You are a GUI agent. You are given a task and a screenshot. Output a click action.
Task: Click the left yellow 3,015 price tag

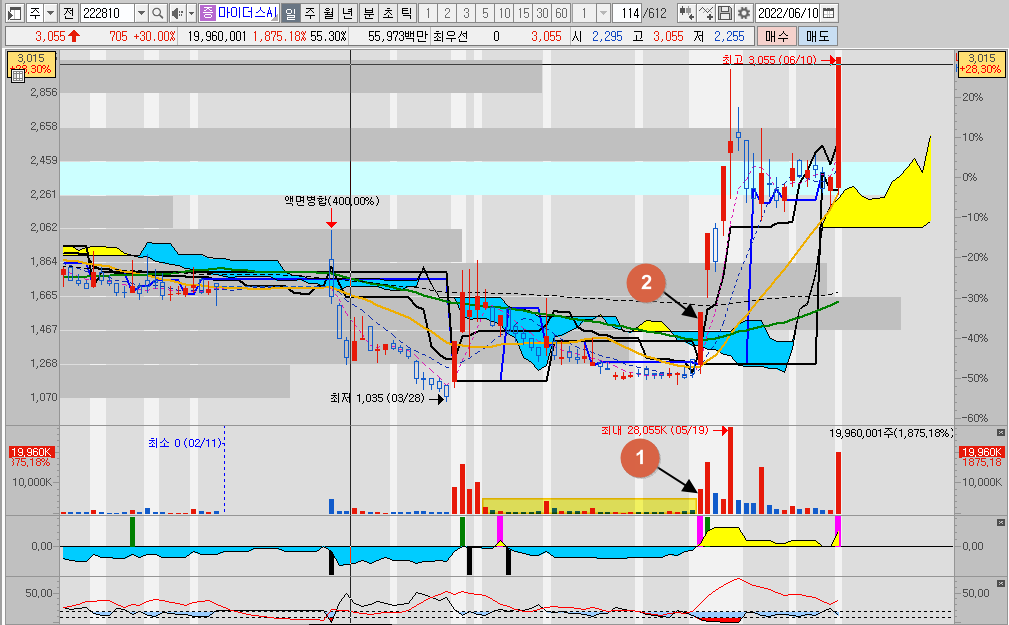click(x=31, y=63)
